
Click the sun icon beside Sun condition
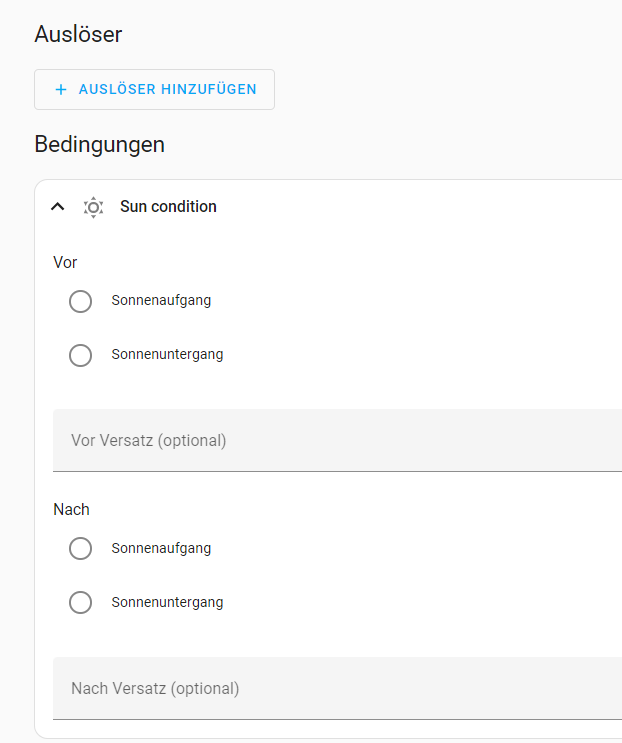pyautogui.click(x=93, y=207)
